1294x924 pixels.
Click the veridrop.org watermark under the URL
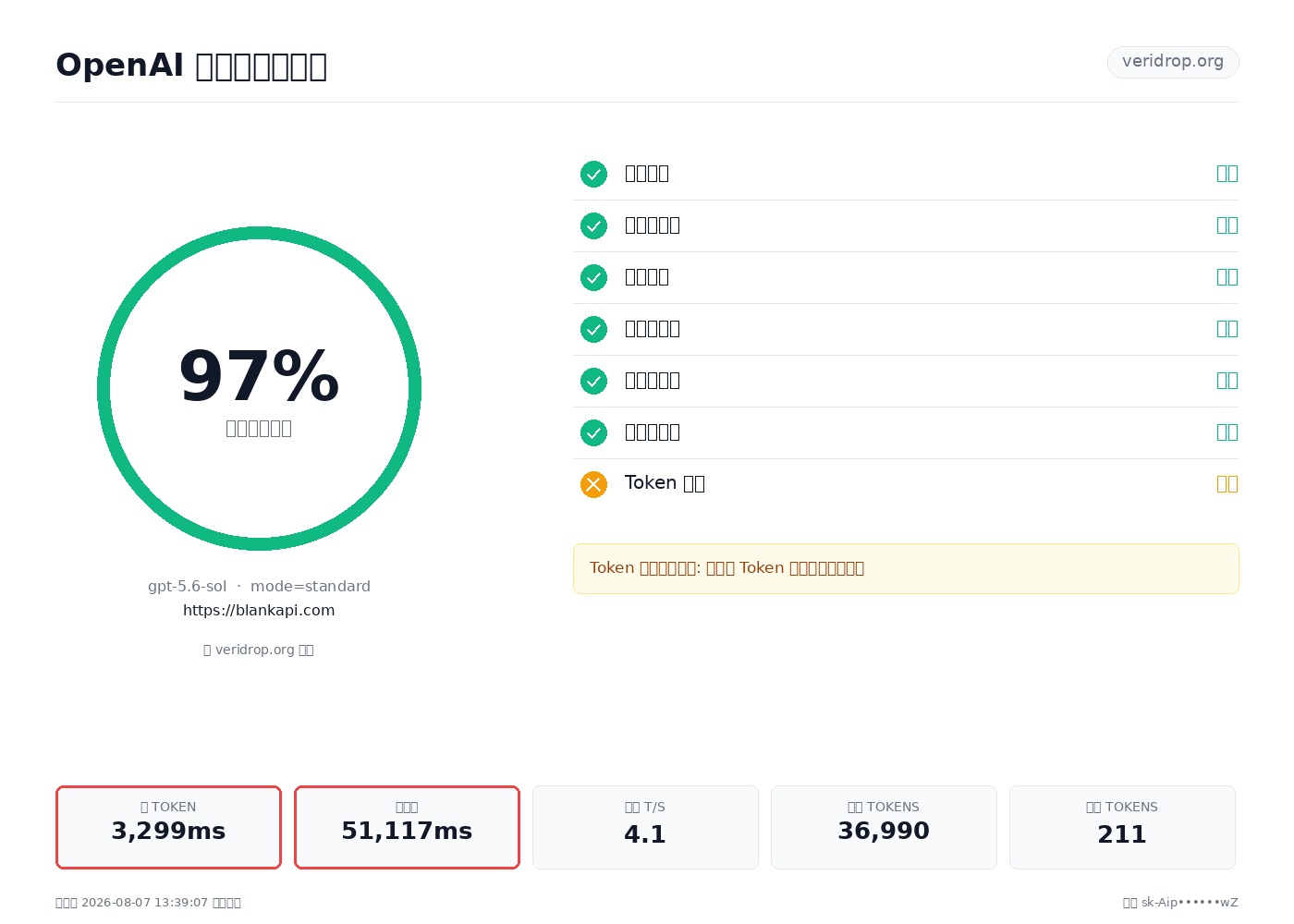click(259, 650)
